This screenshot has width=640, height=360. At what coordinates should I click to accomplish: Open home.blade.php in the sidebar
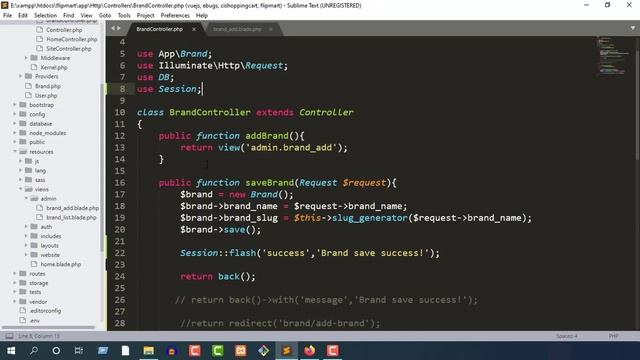click(61, 264)
